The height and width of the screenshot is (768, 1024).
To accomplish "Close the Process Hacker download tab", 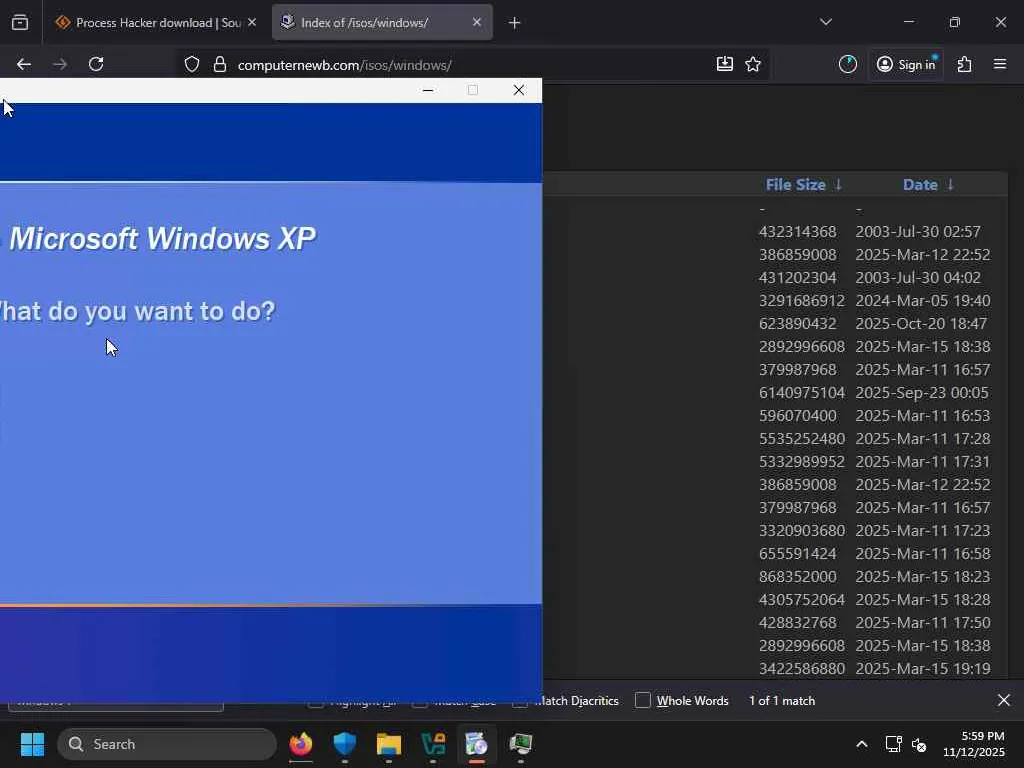I will pos(252,22).
